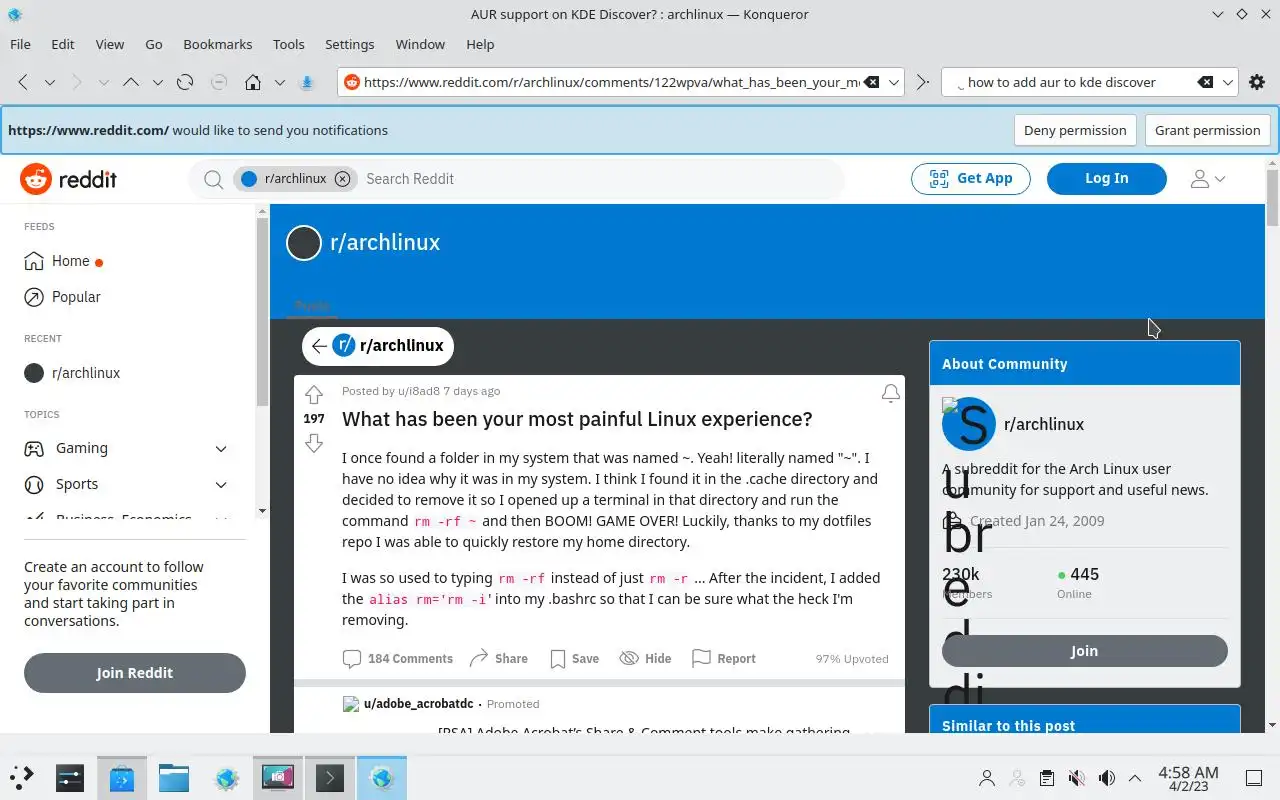Open the Edit menu
This screenshot has width=1280, height=800.
coord(63,44)
